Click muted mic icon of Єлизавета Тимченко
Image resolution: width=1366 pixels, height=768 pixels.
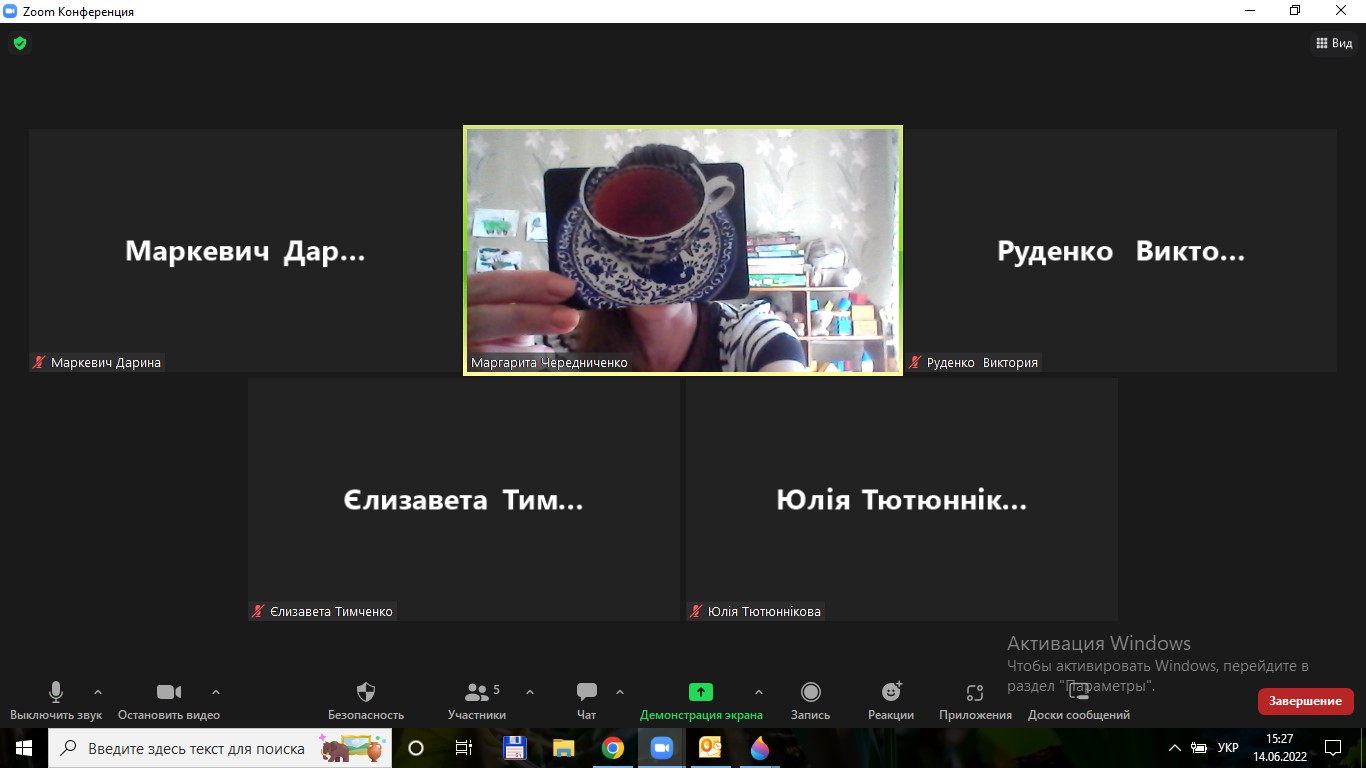(x=258, y=611)
